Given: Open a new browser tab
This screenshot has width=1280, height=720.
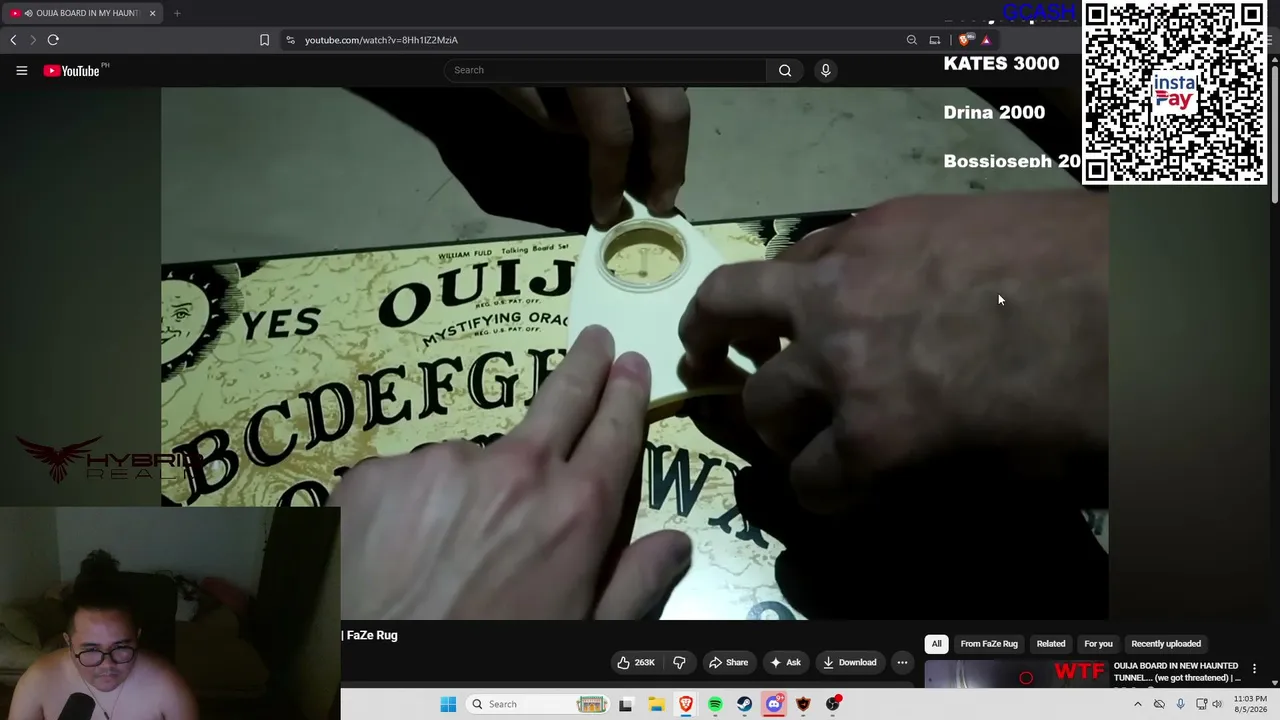Looking at the screenshot, I should (177, 13).
